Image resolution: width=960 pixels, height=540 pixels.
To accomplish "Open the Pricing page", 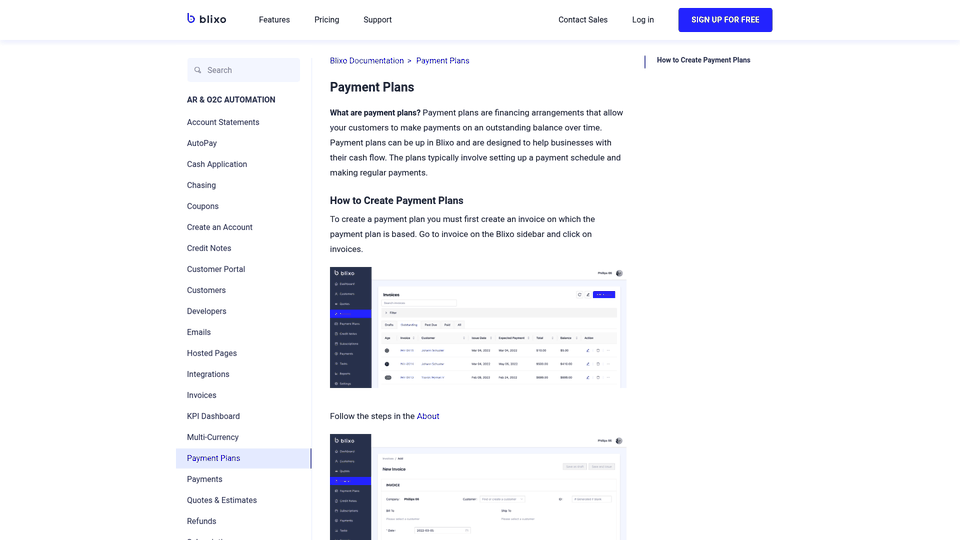I will pos(326,20).
